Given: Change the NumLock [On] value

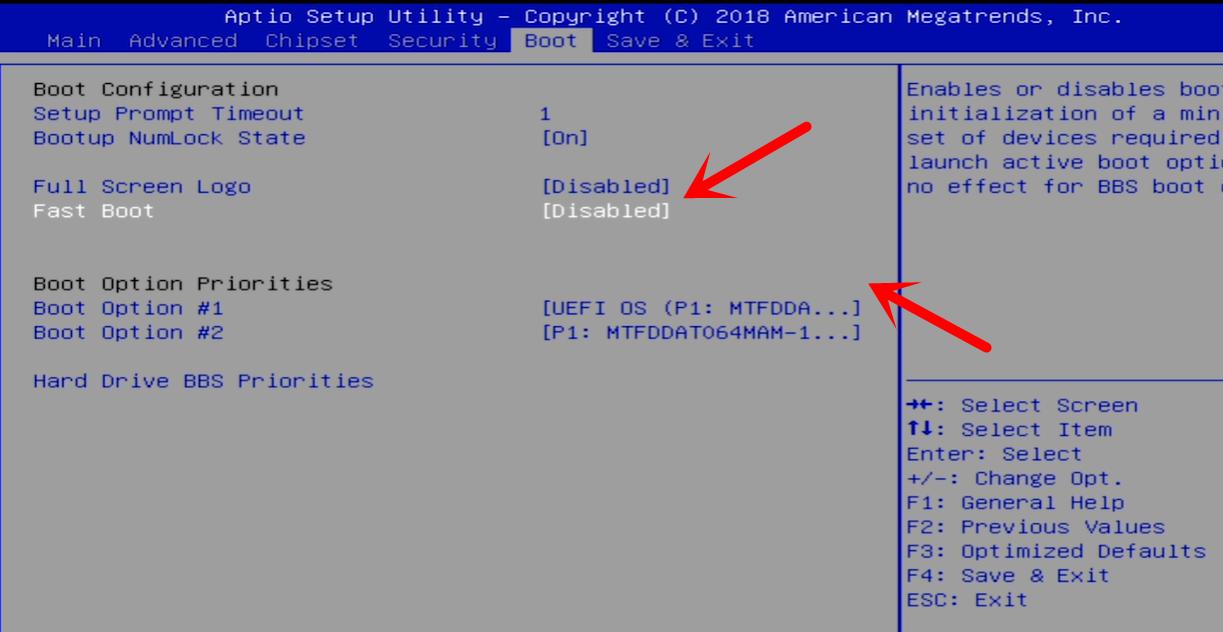Looking at the screenshot, I should [565, 138].
